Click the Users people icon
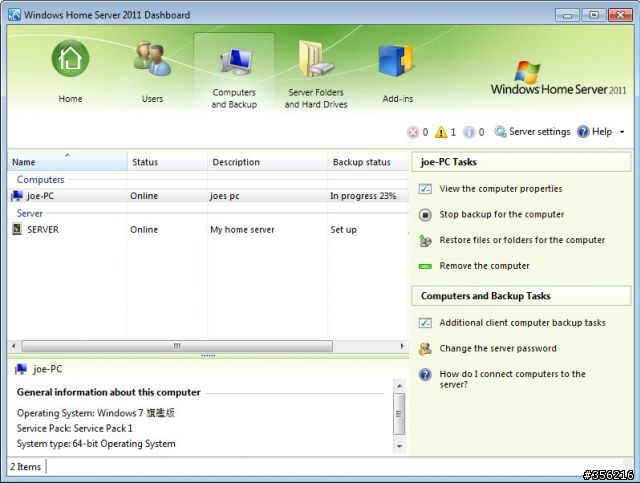Screen dimensions: 640x483 pyautogui.click(x=152, y=58)
